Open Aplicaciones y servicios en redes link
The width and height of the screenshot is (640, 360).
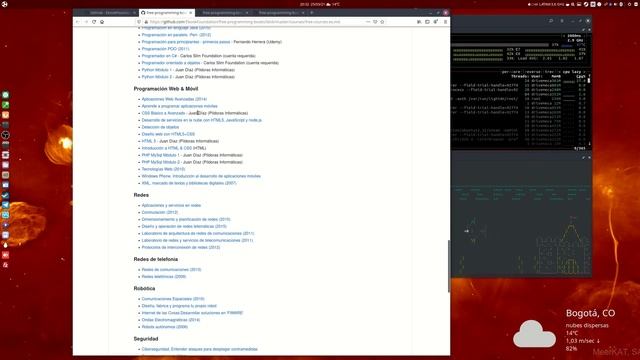pyautogui.click(x=171, y=205)
